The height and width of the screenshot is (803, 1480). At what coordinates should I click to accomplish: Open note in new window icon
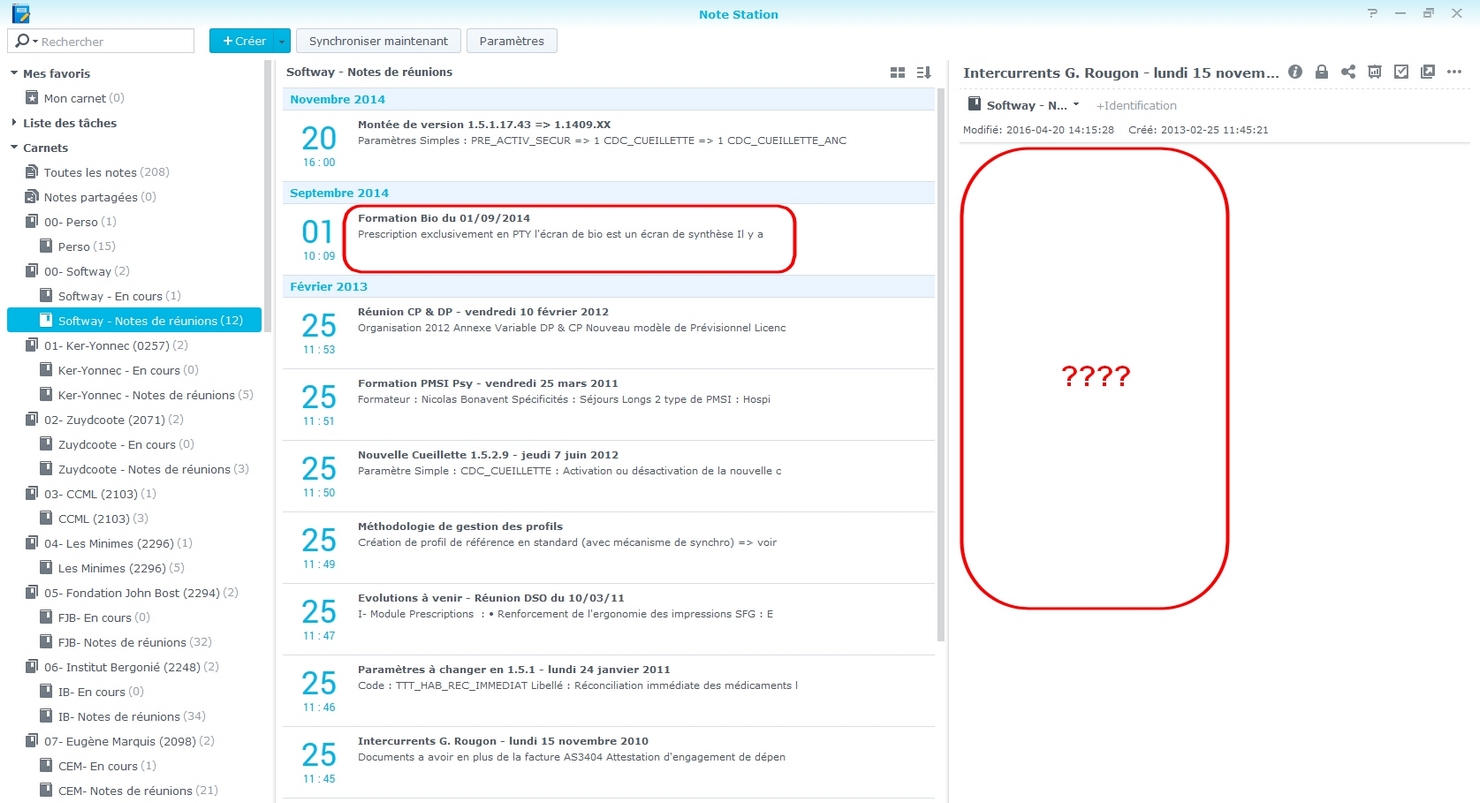(x=1428, y=72)
